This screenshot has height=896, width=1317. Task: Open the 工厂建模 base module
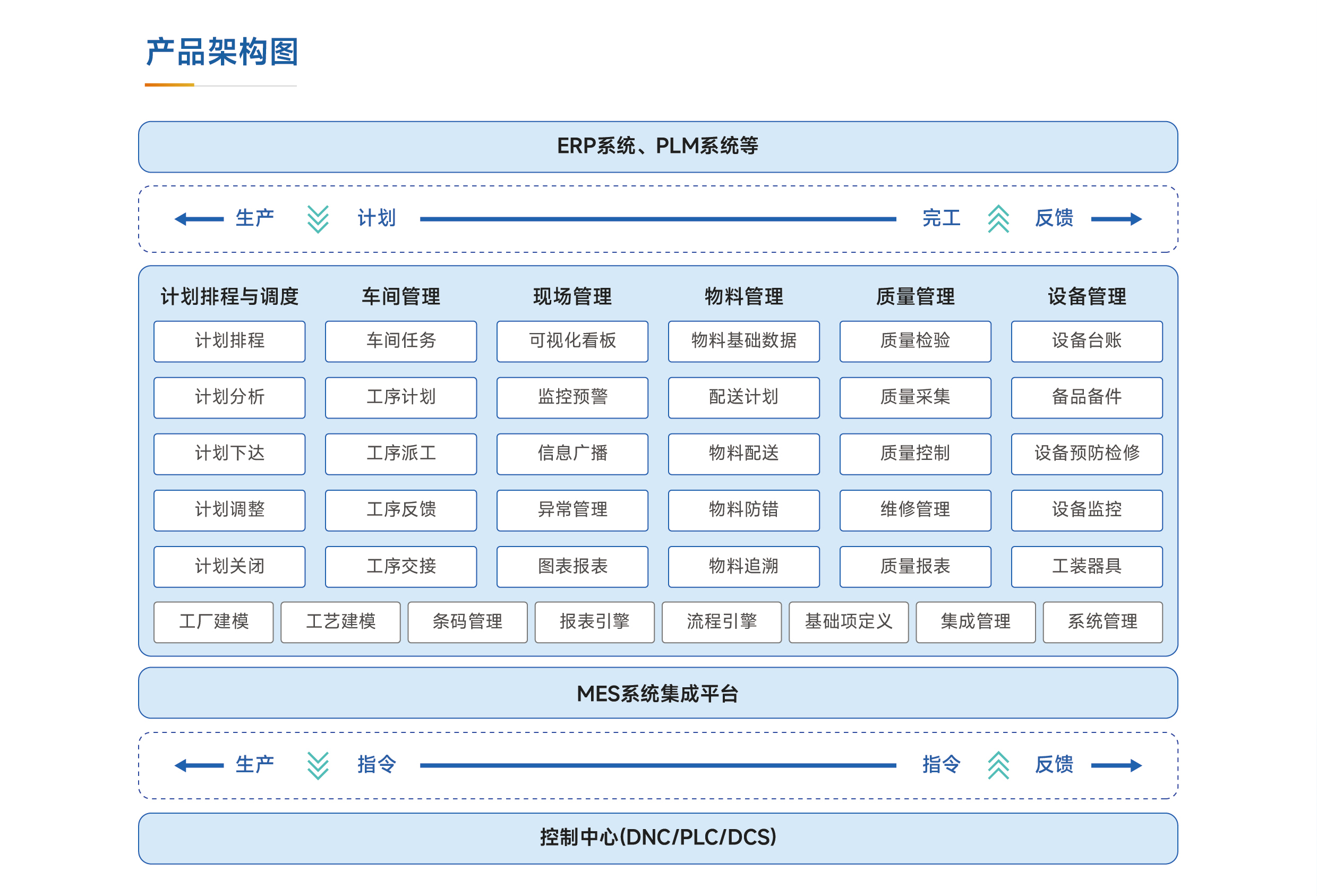213,622
